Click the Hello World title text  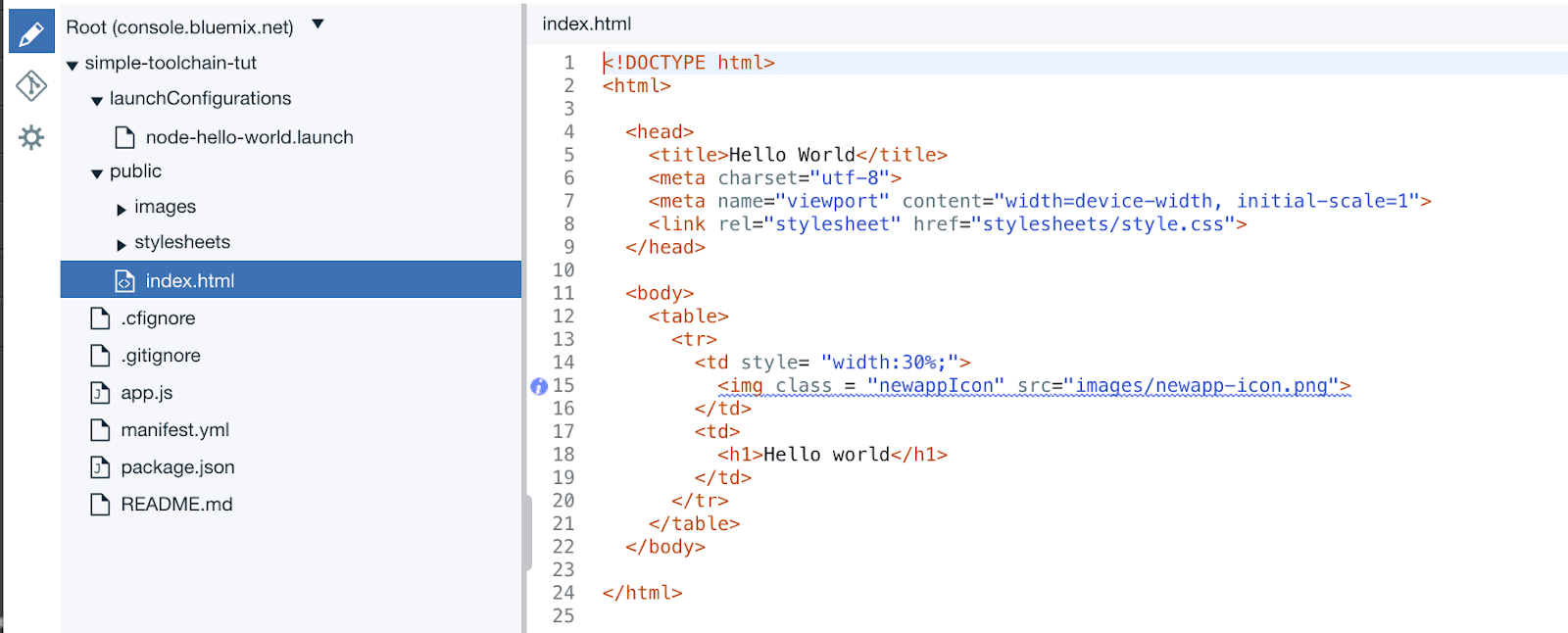[x=792, y=155]
